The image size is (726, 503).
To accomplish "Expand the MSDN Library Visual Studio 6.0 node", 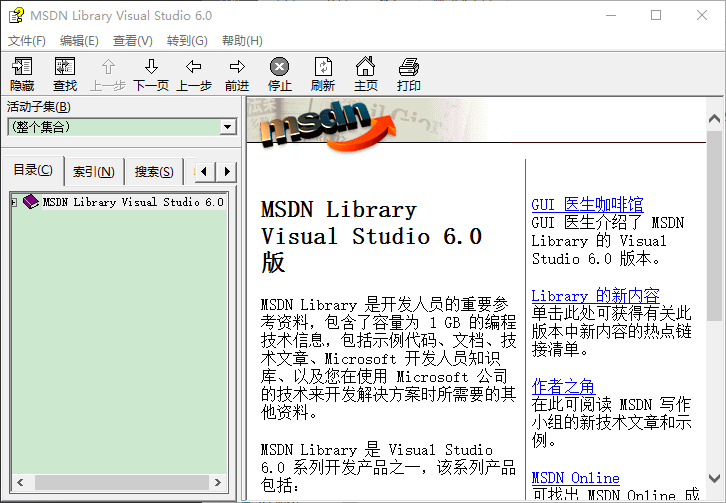I will 14,202.
